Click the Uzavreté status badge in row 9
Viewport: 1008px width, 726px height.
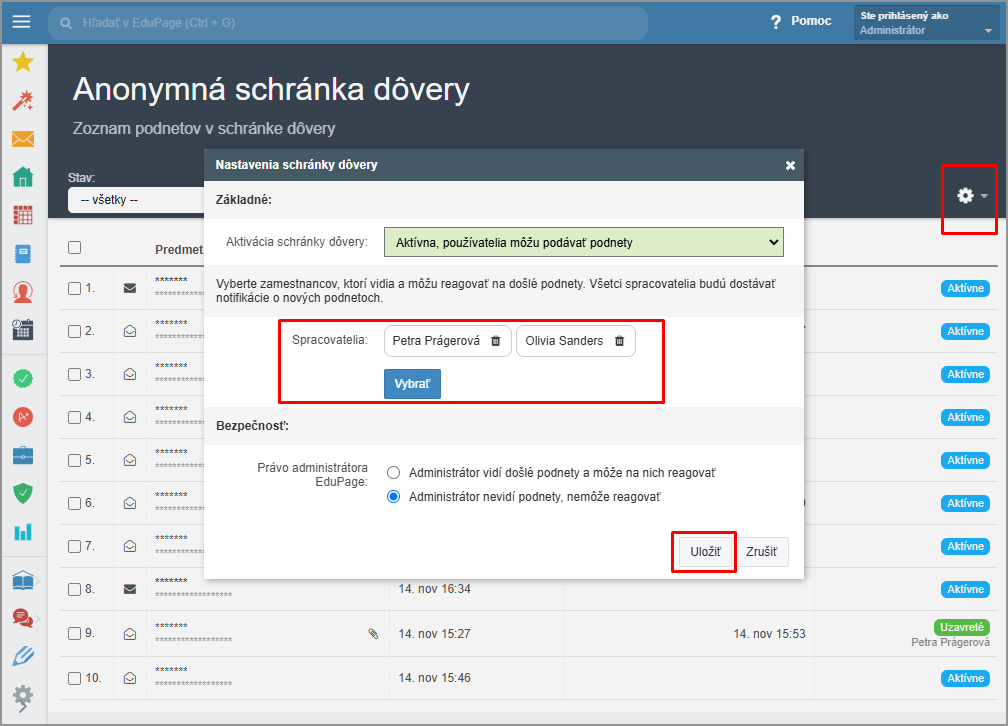click(961, 627)
